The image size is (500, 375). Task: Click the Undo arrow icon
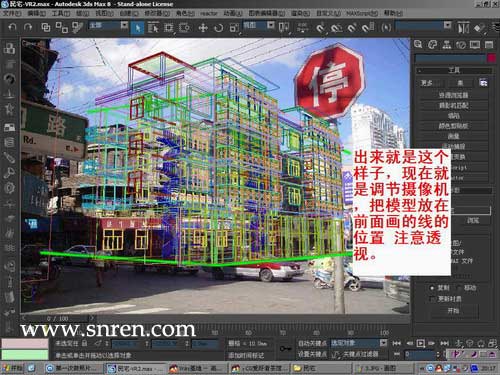coord(12,27)
